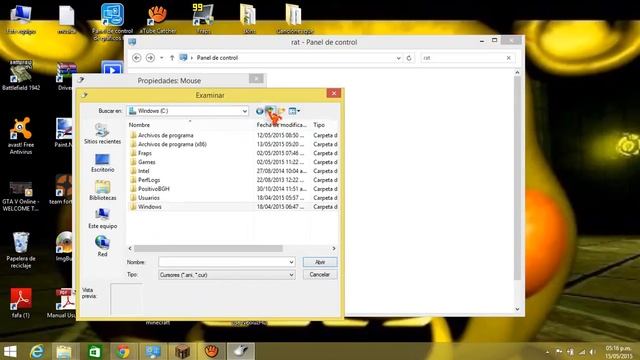This screenshot has height=360, width=640.
Task: Show hidden system tray icons
Action: pyautogui.click(x=547, y=352)
